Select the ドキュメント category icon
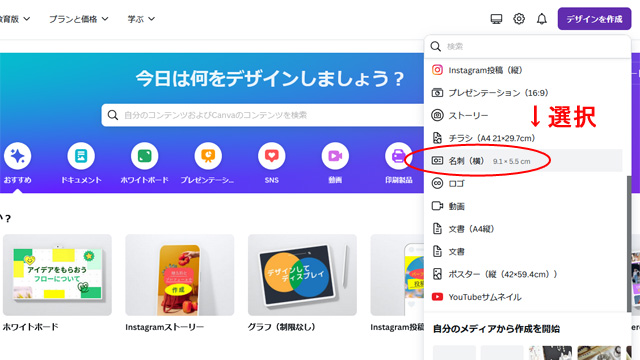 81,156
